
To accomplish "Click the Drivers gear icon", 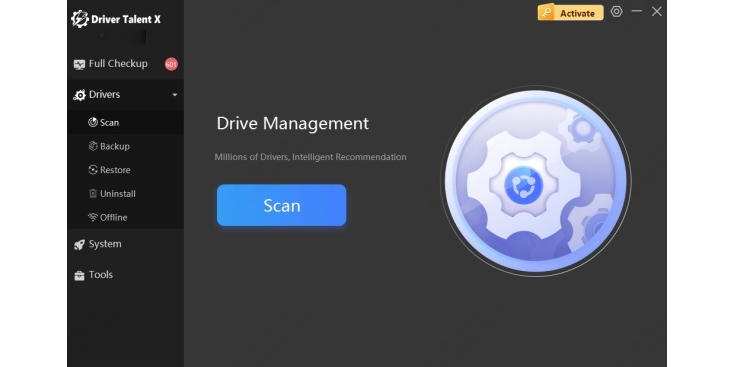I will click(80, 95).
